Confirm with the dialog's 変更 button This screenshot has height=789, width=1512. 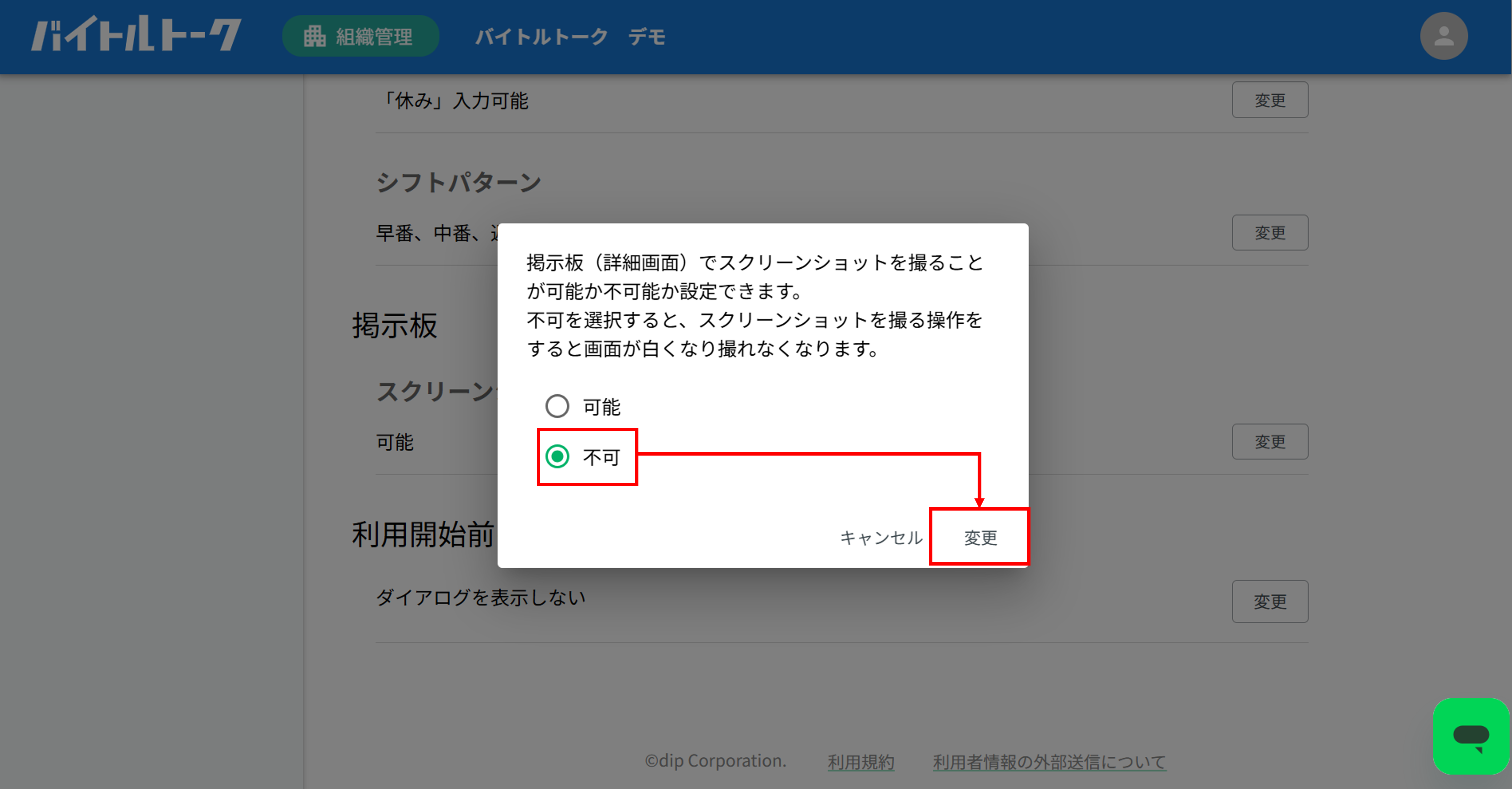[x=980, y=537]
